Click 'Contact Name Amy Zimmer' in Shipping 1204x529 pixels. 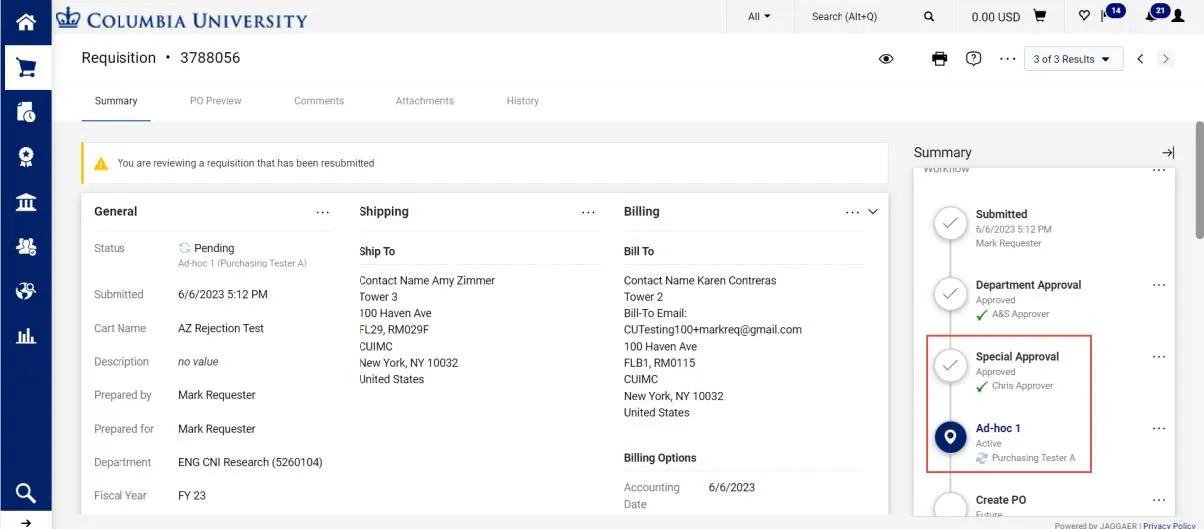[427, 281]
